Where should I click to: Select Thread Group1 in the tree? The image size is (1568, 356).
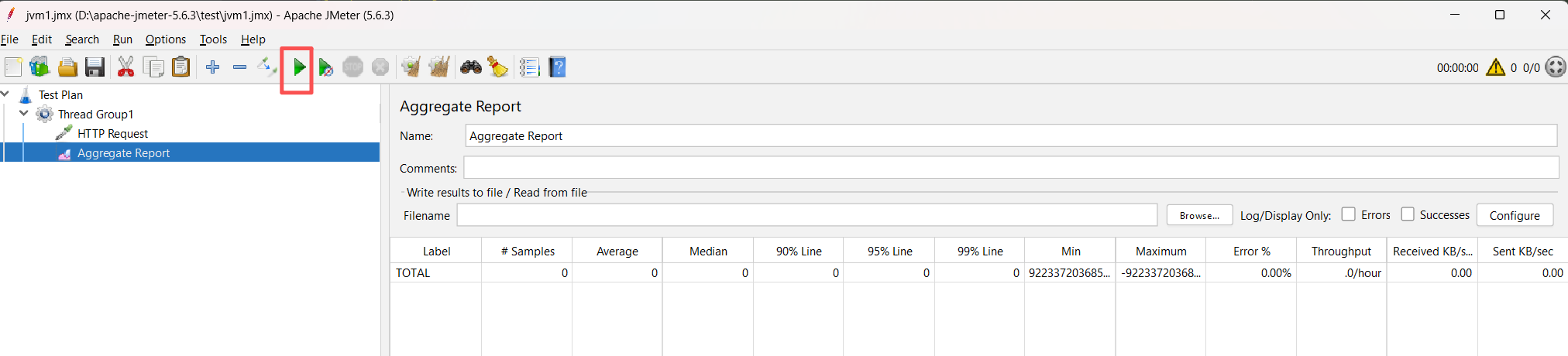[95, 114]
